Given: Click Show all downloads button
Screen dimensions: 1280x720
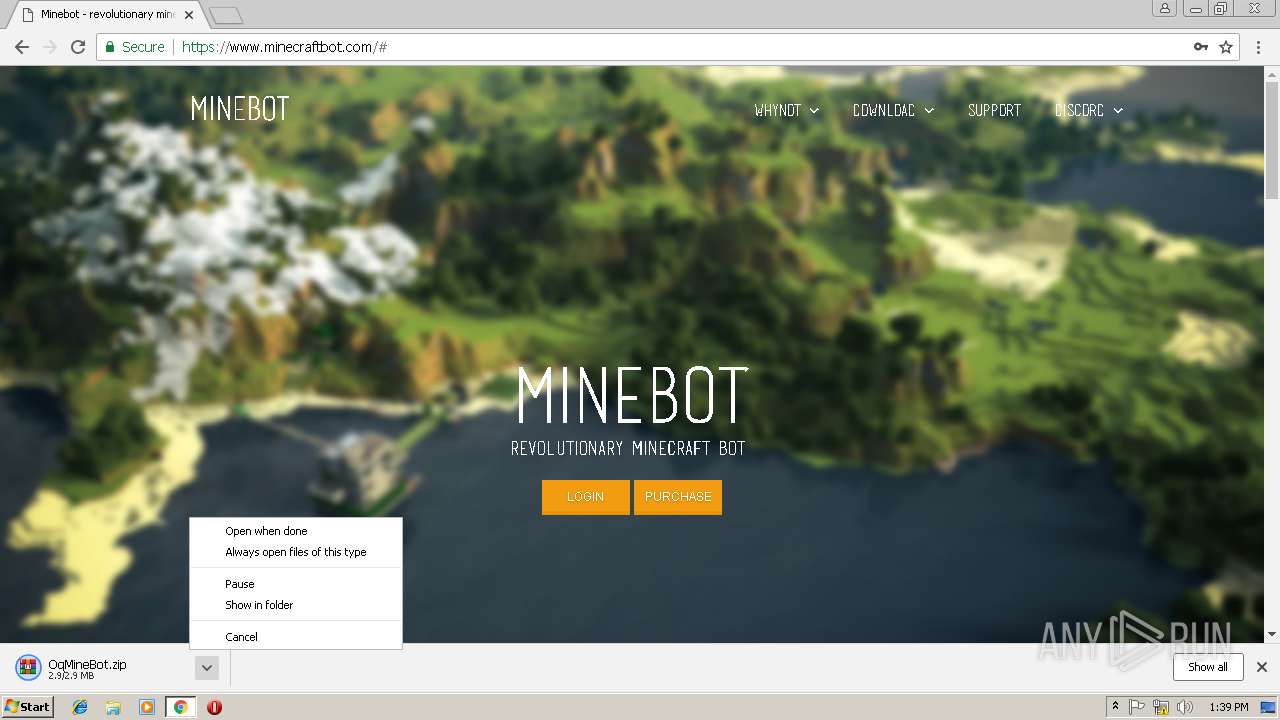Looking at the screenshot, I should tap(1207, 667).
